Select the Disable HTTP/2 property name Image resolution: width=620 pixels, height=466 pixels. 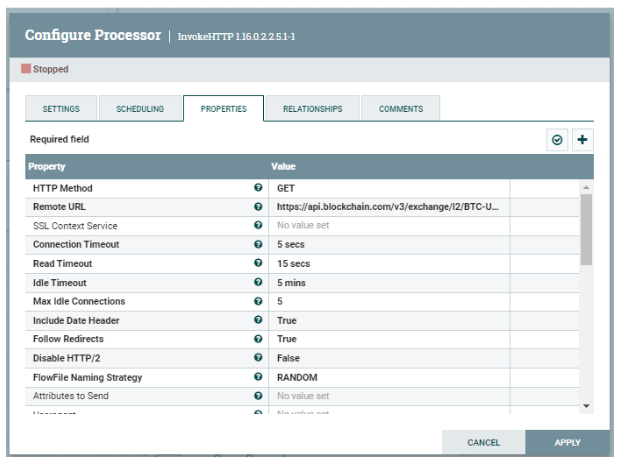66,358
